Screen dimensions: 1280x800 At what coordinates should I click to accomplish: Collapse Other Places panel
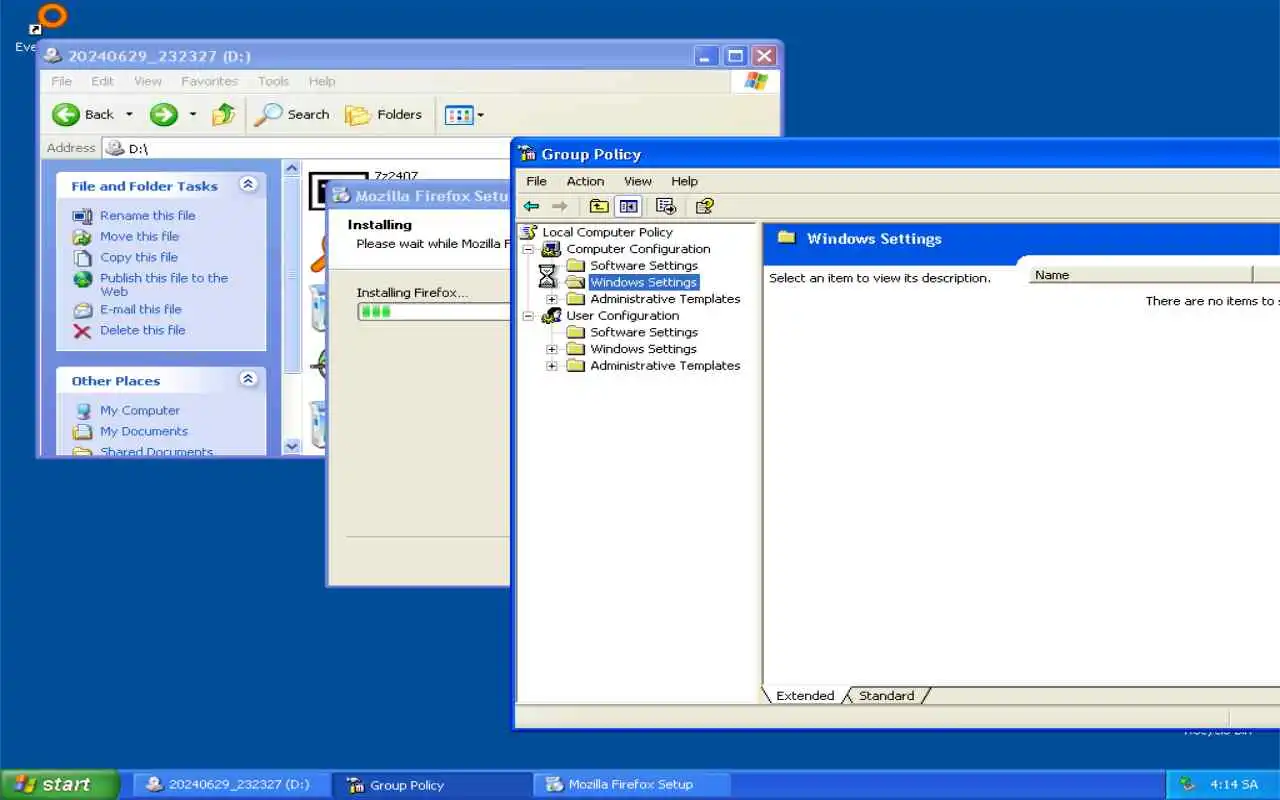tap(248, 380)
